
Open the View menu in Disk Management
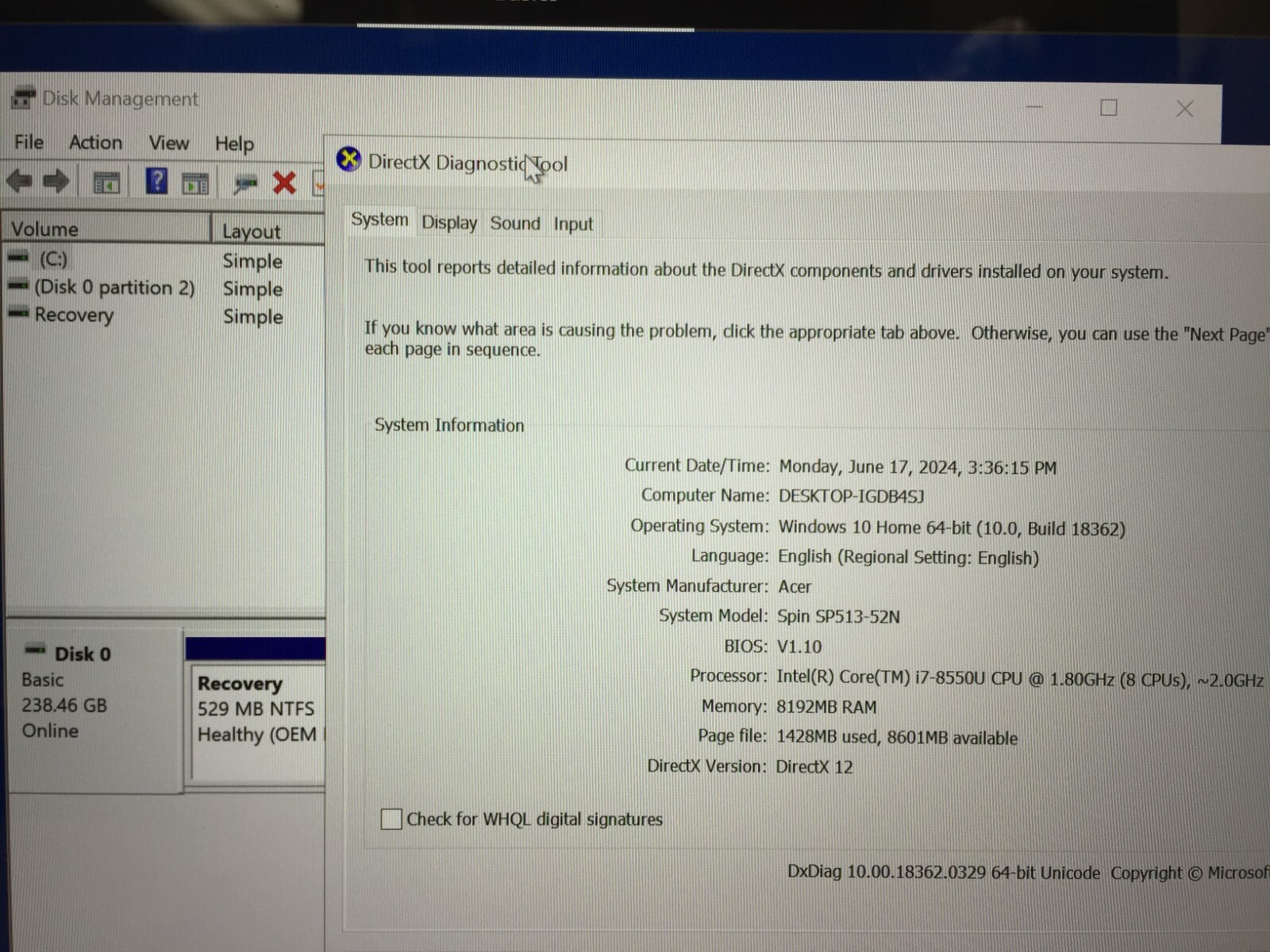169,143
